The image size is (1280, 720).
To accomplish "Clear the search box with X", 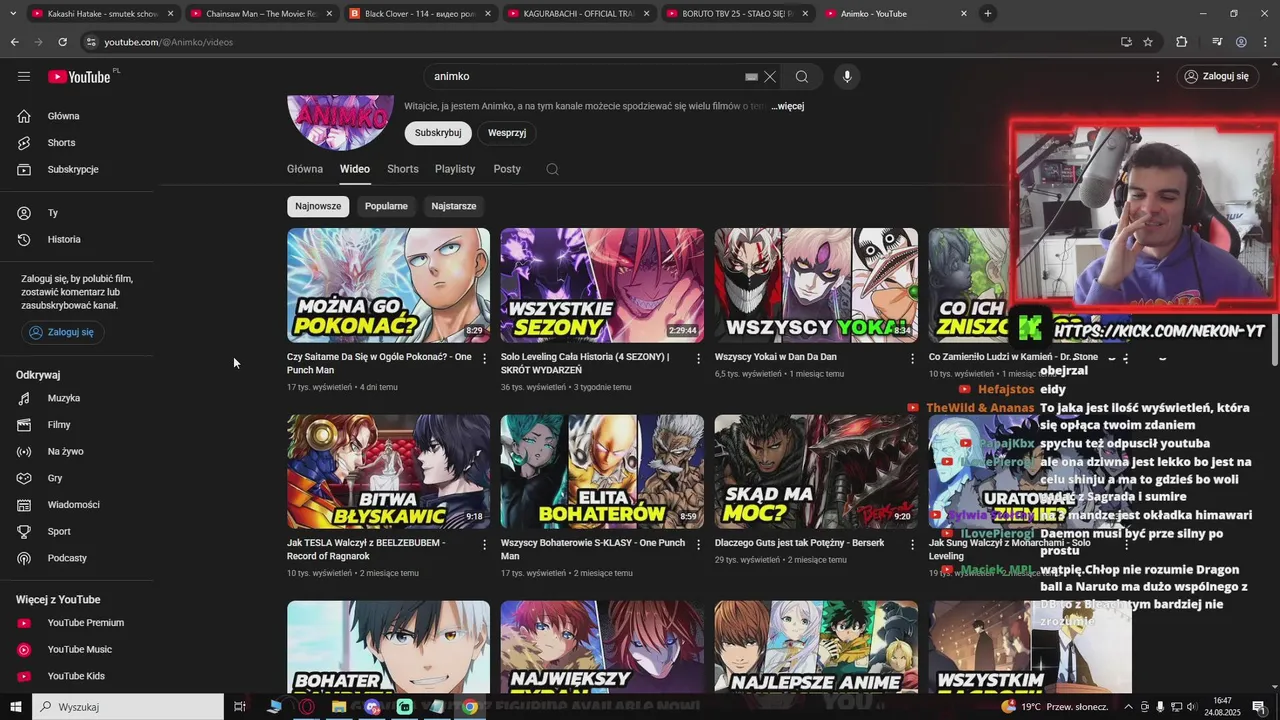I will [x=770, y=76].
